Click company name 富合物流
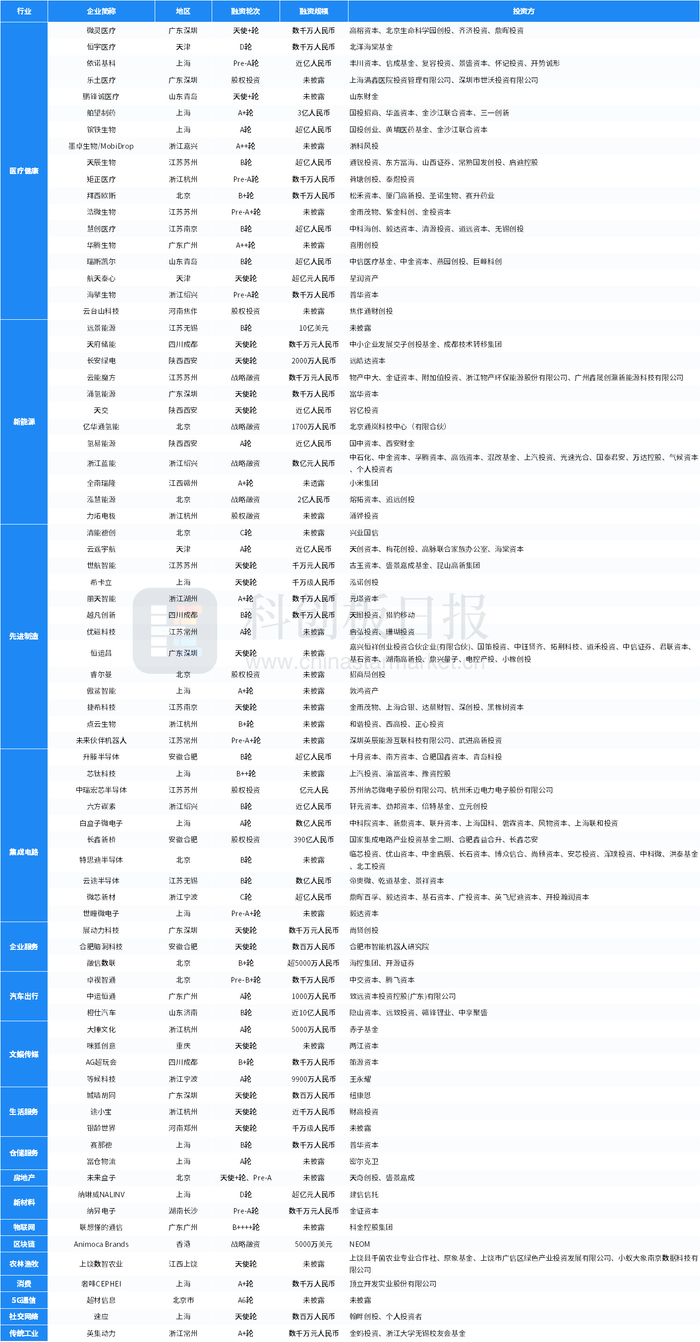Image resolution: width=700 pixels, height=1342 pixels. [x=102, y=1162]
